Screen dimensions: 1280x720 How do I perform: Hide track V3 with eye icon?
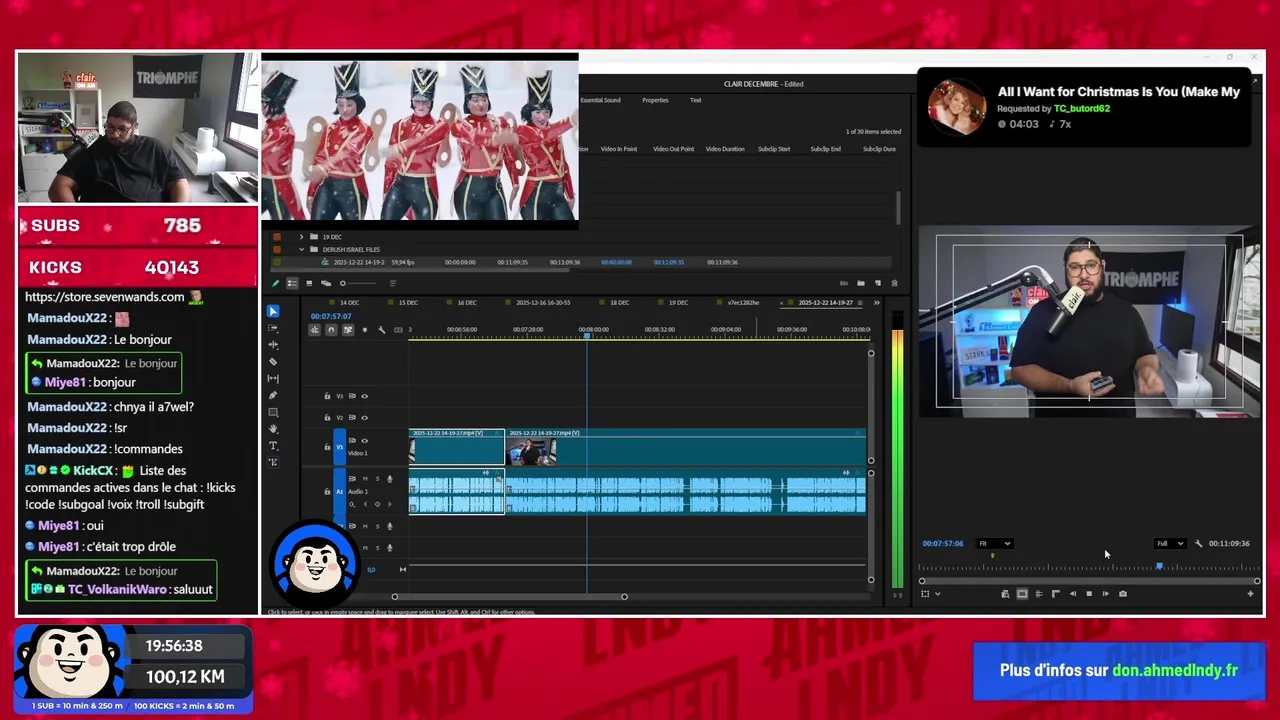pyautogui.click(x=364, y=396)
